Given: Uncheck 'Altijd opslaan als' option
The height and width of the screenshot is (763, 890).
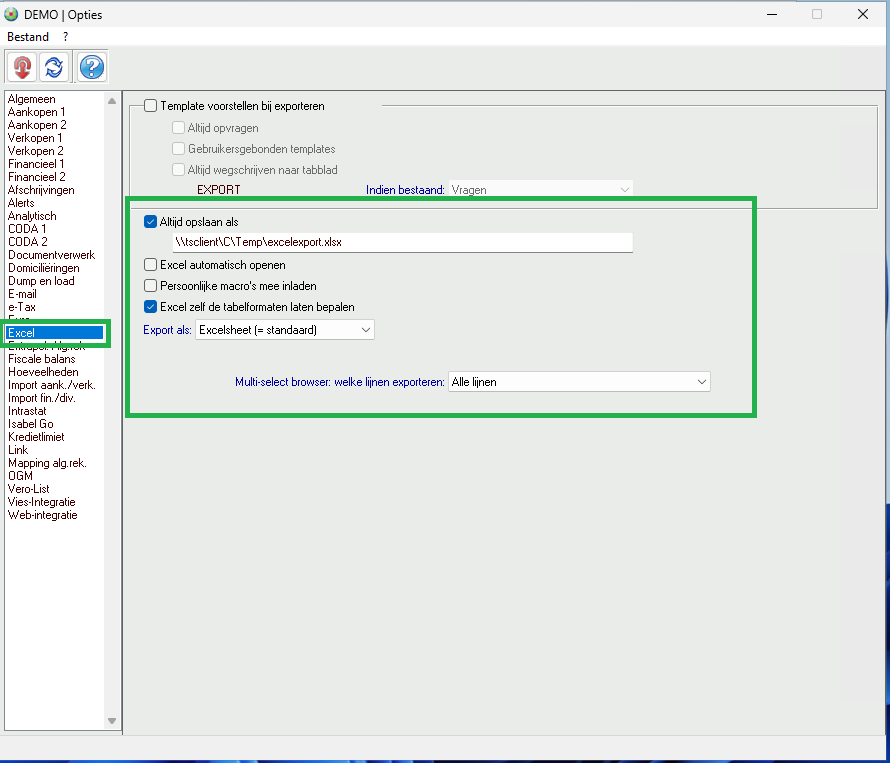Looking at the screenshot, I should tap(151, 222).
